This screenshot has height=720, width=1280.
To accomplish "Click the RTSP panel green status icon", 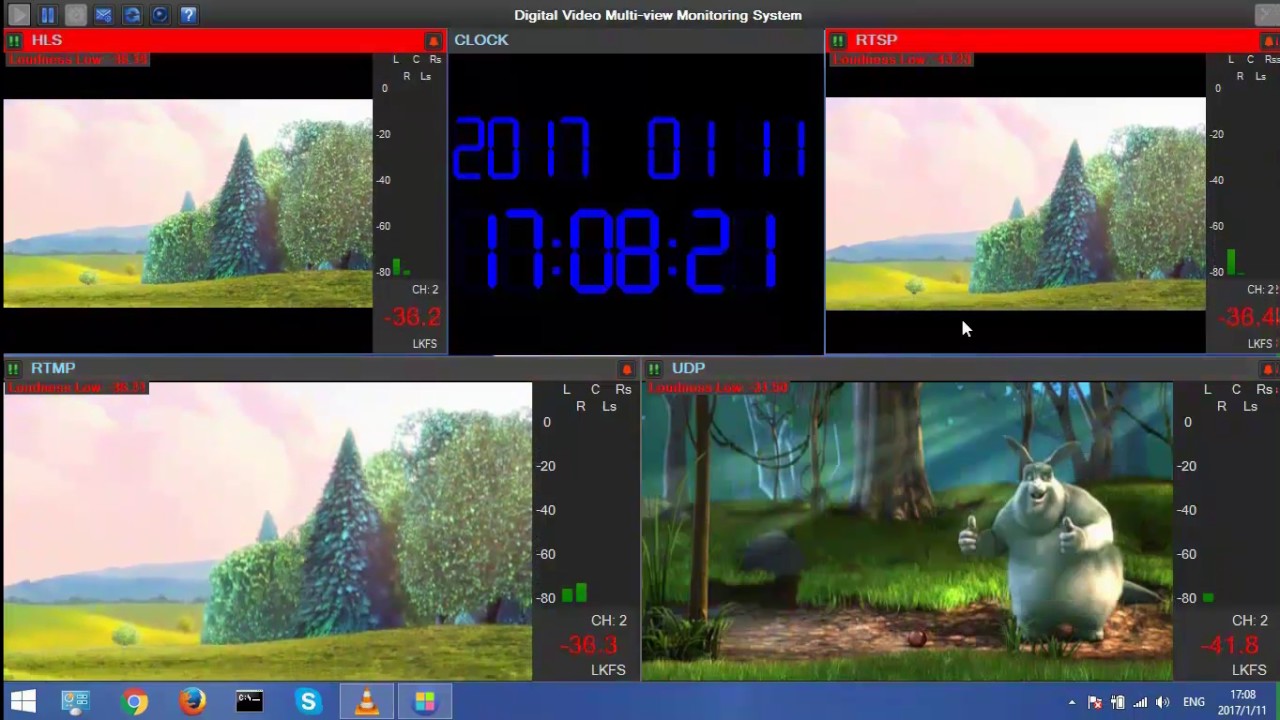I will tap(837, 41).
